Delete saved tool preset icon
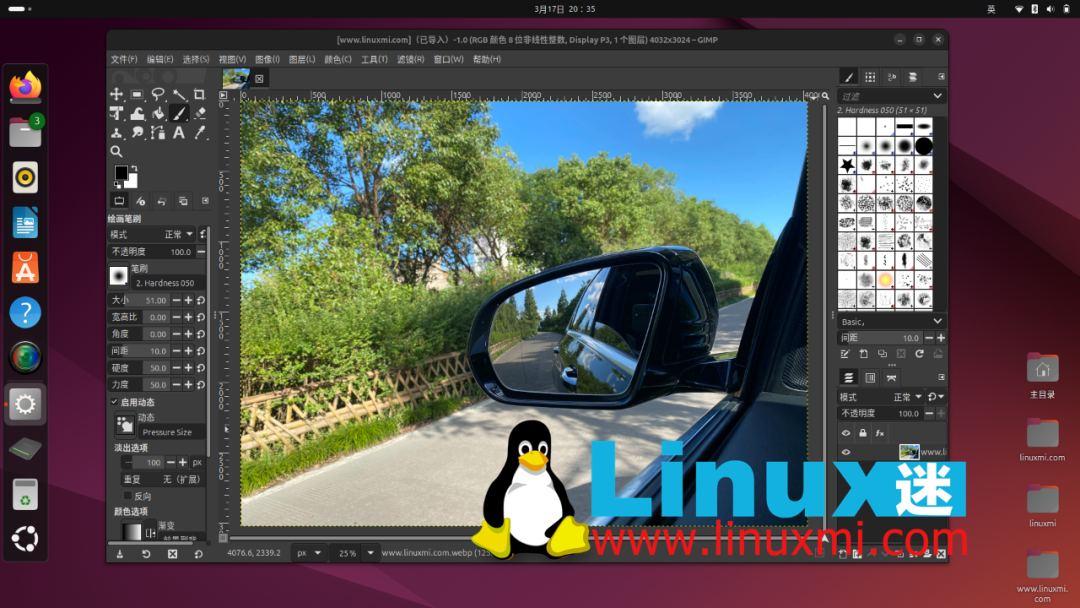Viewport: 1080px width, 608px height. coord(172,554)
